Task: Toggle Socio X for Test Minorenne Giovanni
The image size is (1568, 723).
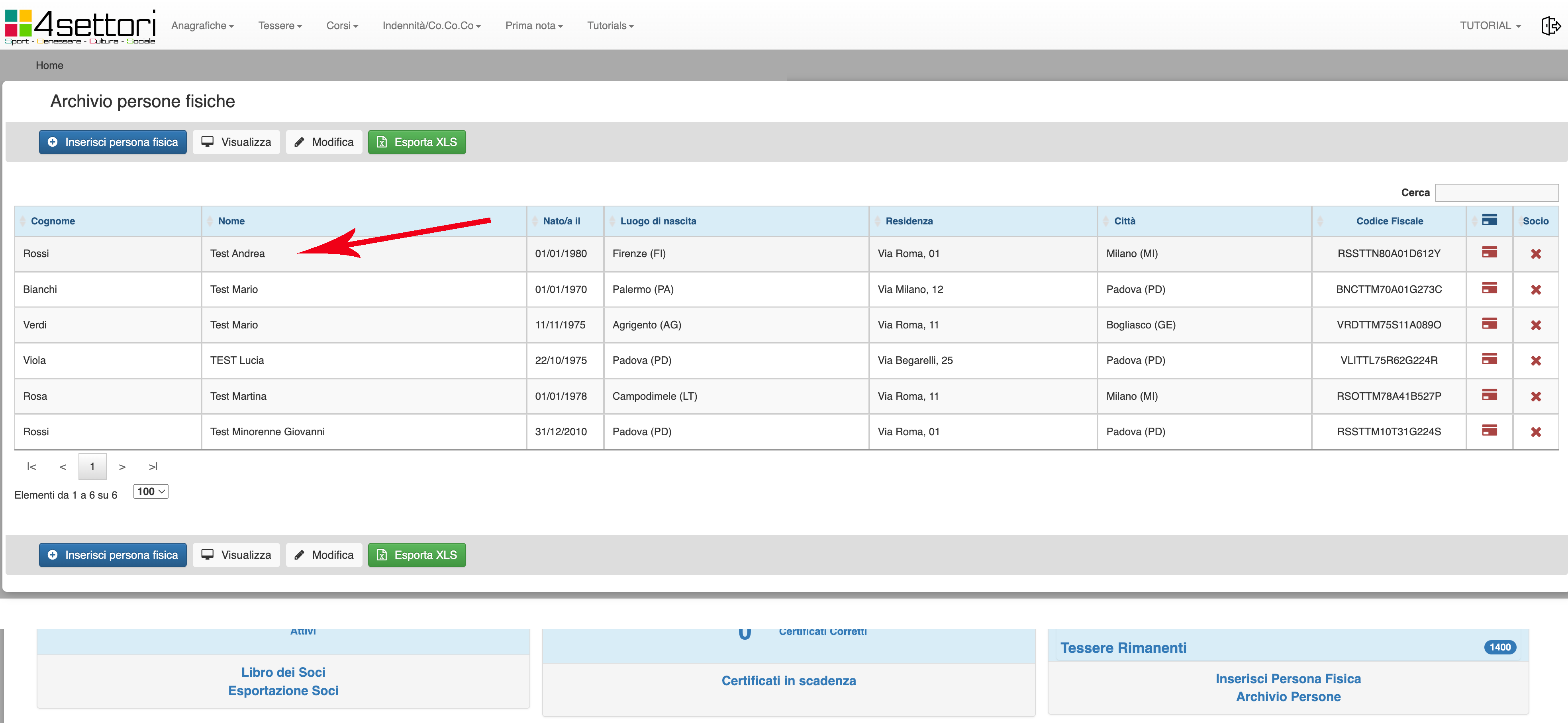Action: pos(1535,432)
